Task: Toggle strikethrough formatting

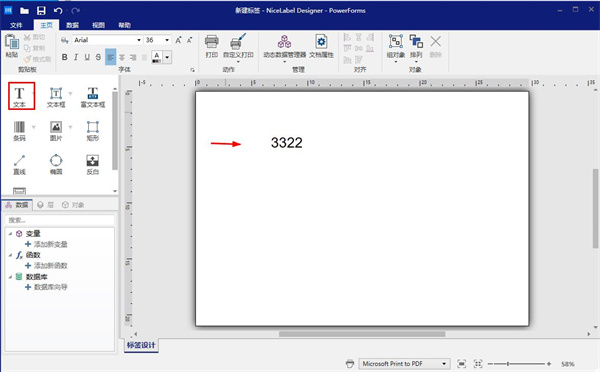Action: tap(98, 57)
